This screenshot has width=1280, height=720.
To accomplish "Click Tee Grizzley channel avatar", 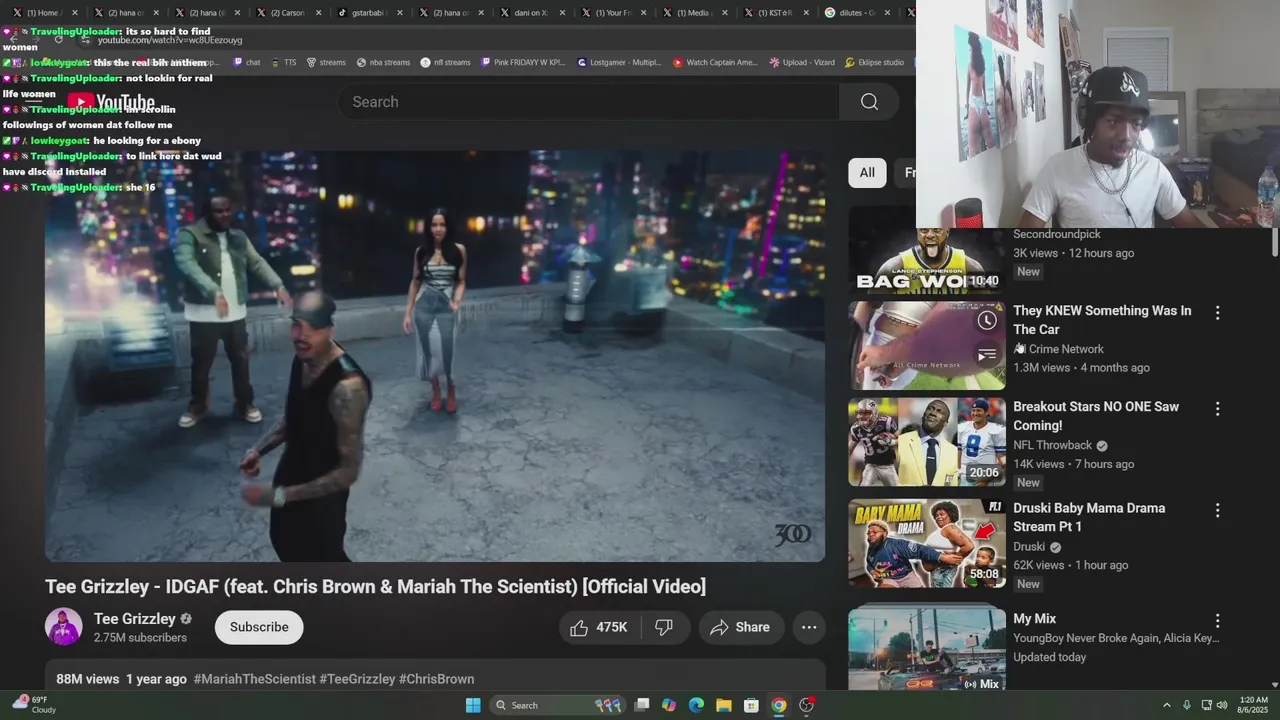I will point(64,627).
